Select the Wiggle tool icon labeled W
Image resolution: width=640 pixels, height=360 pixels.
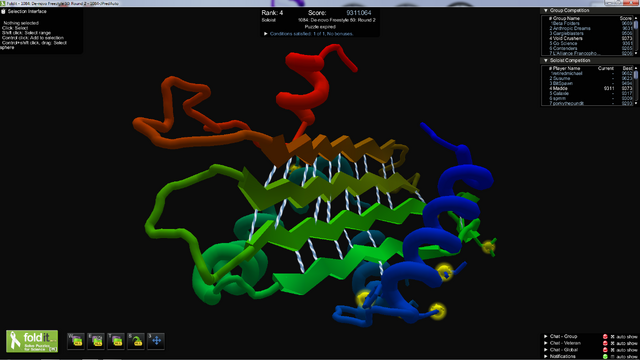(76, 341)
